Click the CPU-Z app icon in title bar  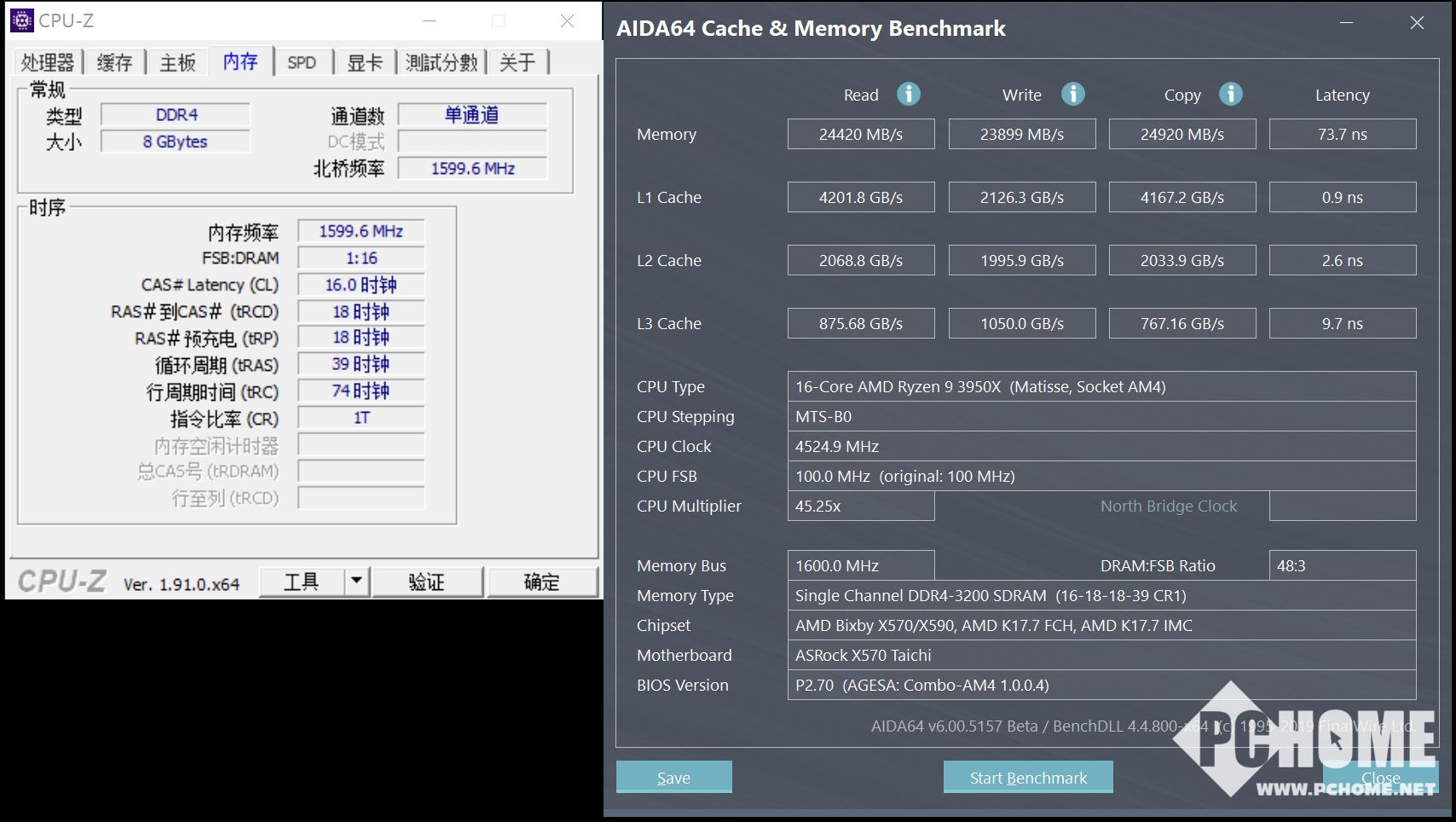pyautogui.click(x=21, y=20)
